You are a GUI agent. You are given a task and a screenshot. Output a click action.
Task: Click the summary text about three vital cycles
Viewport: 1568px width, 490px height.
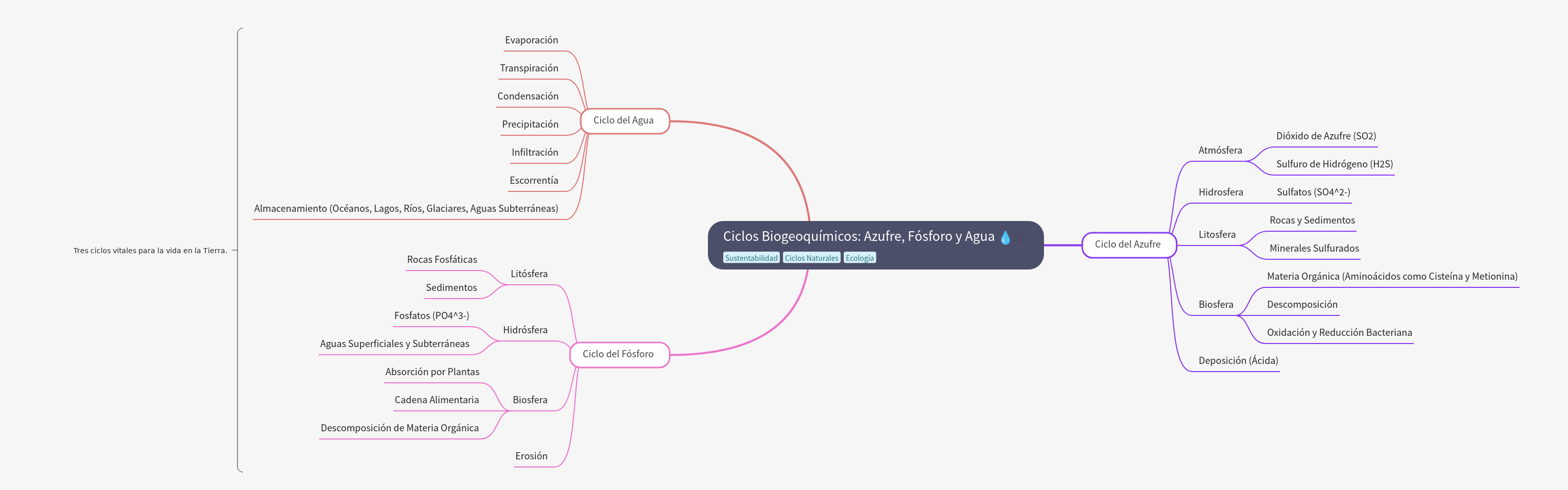[x=150, y=251]
